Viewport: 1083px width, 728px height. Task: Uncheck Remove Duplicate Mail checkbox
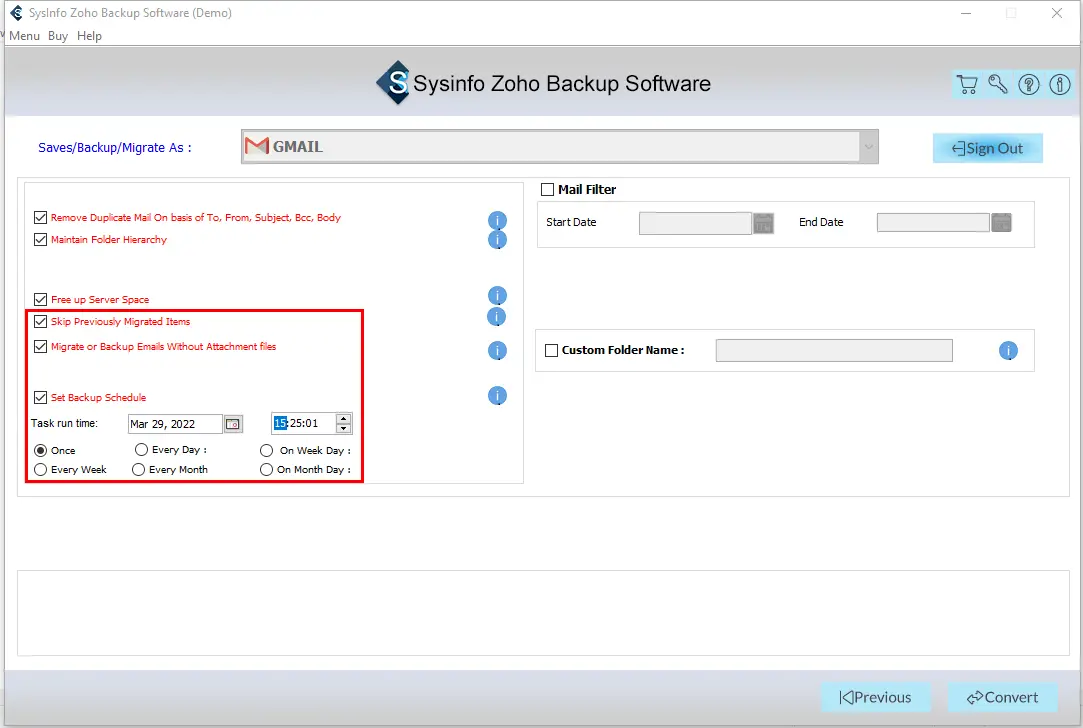coord(40,218)
